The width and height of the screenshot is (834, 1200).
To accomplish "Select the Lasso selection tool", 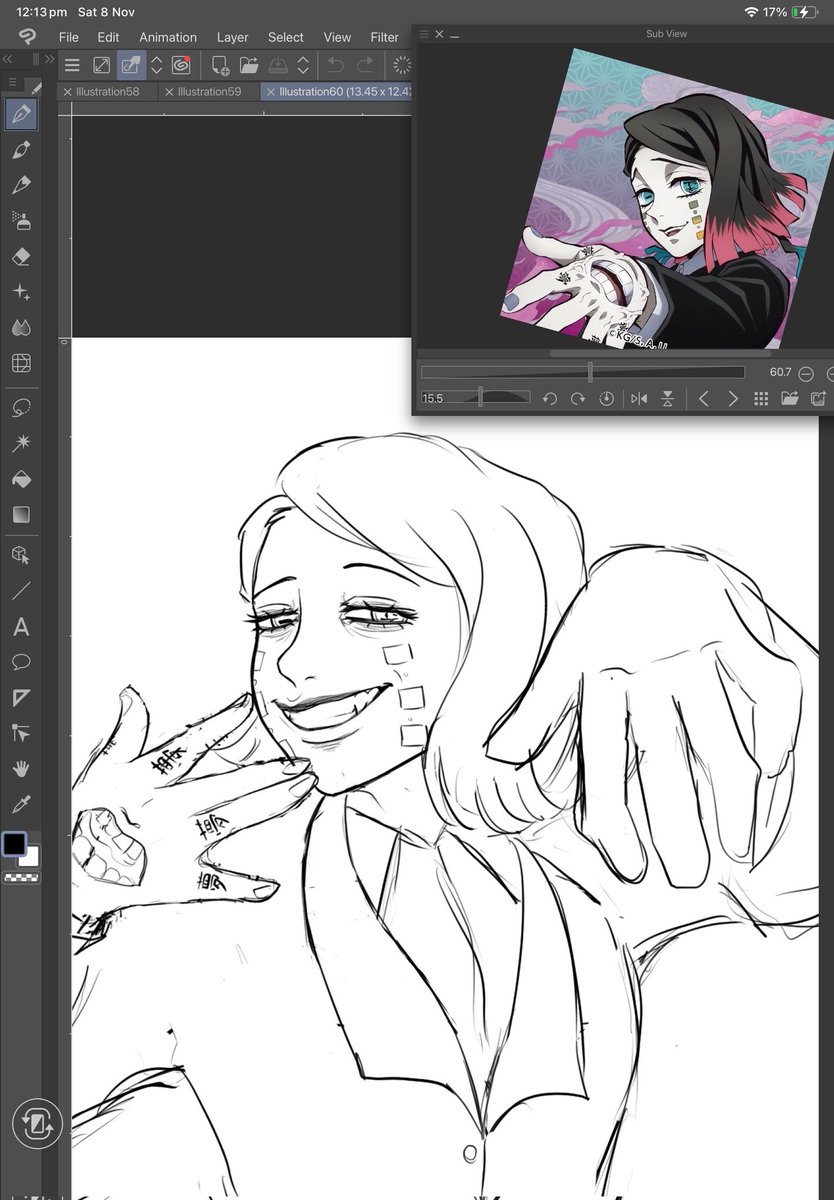I will 21,408.
